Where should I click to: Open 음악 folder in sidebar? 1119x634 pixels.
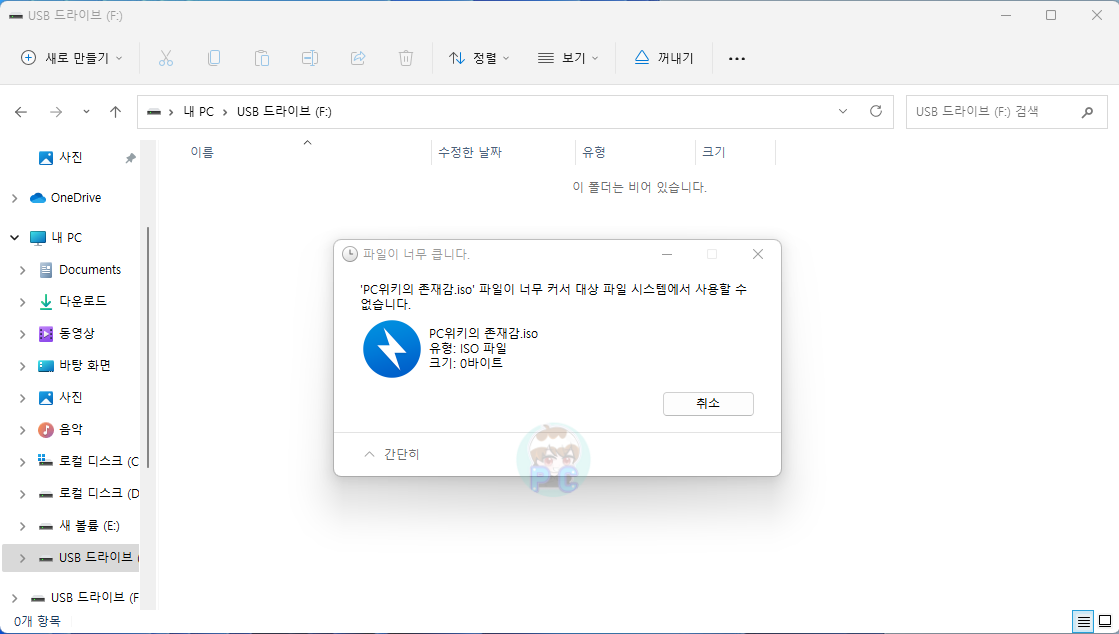pos(70,430)
